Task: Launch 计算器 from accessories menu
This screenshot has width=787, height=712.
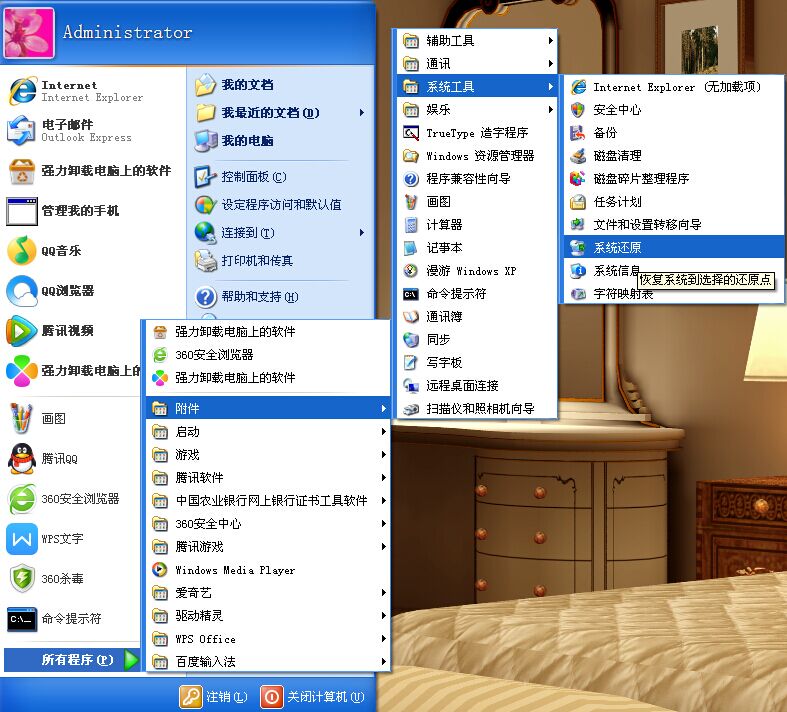Action: (x=477, y=225)
